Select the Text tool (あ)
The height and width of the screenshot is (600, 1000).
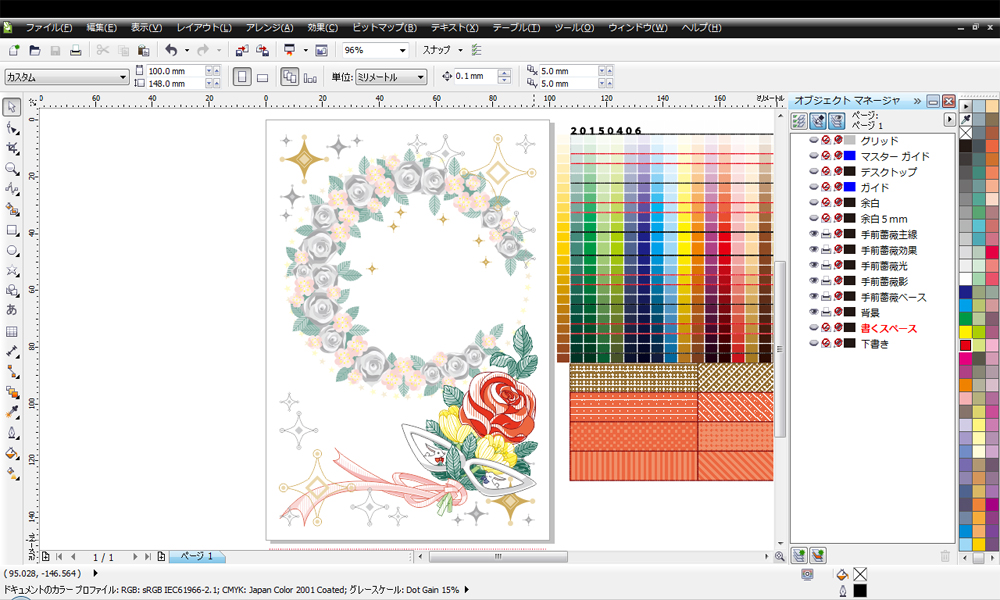(12, 310)
